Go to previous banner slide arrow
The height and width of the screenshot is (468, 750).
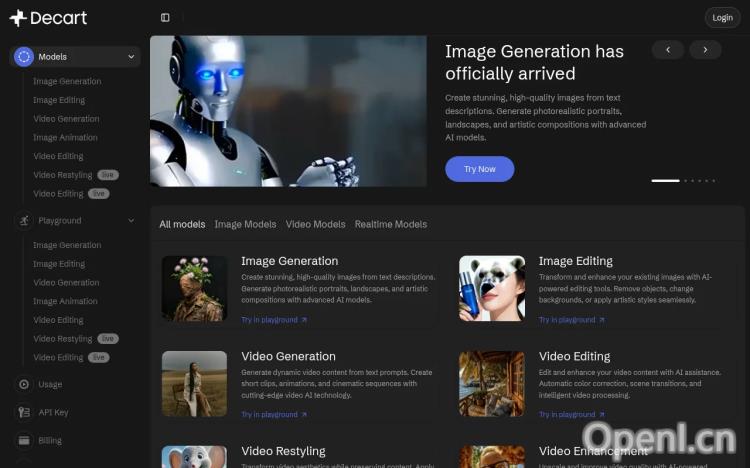click(x=668, y=49)
